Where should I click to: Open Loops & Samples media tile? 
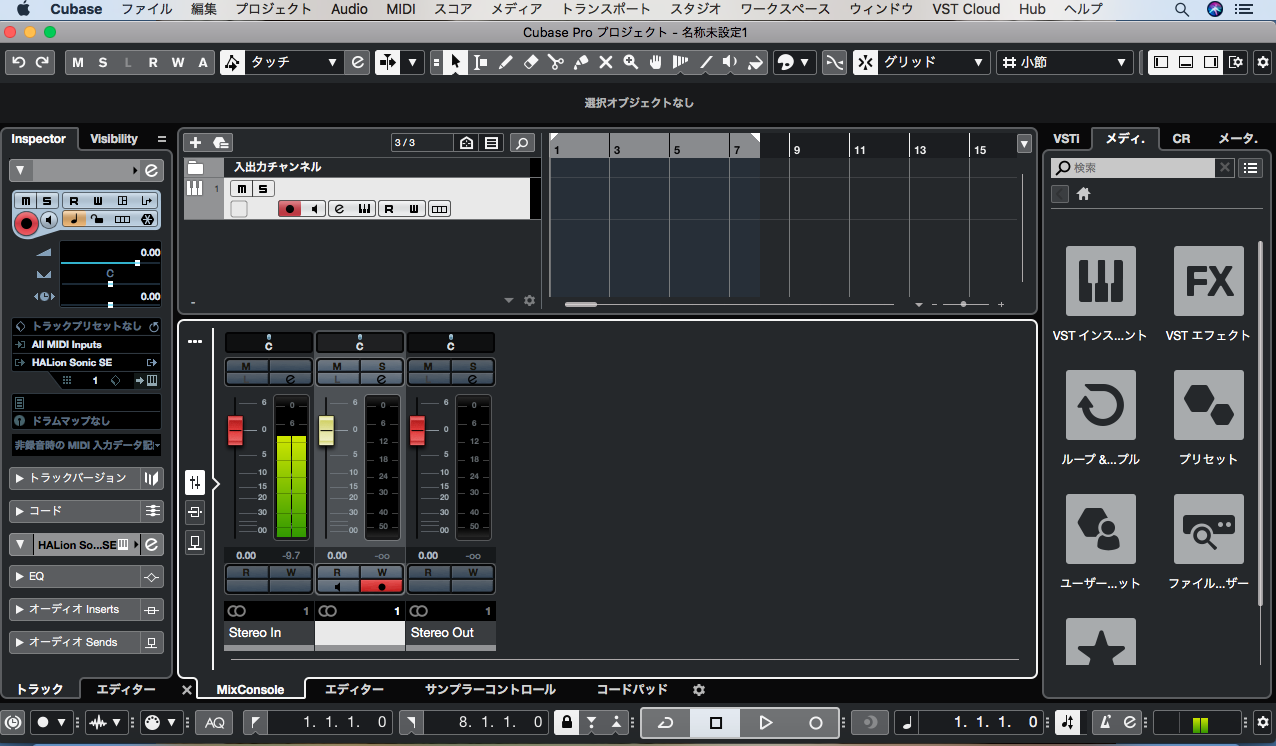[x=1100, y=405]
